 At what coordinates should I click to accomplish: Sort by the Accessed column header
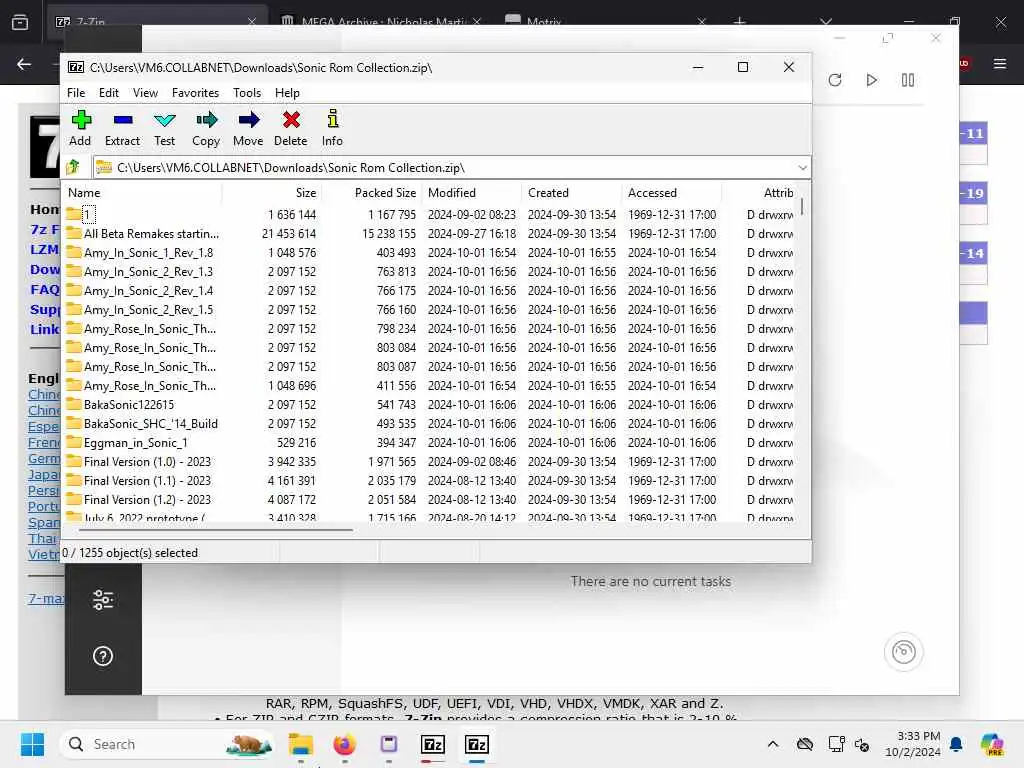(x=671, y=193)
